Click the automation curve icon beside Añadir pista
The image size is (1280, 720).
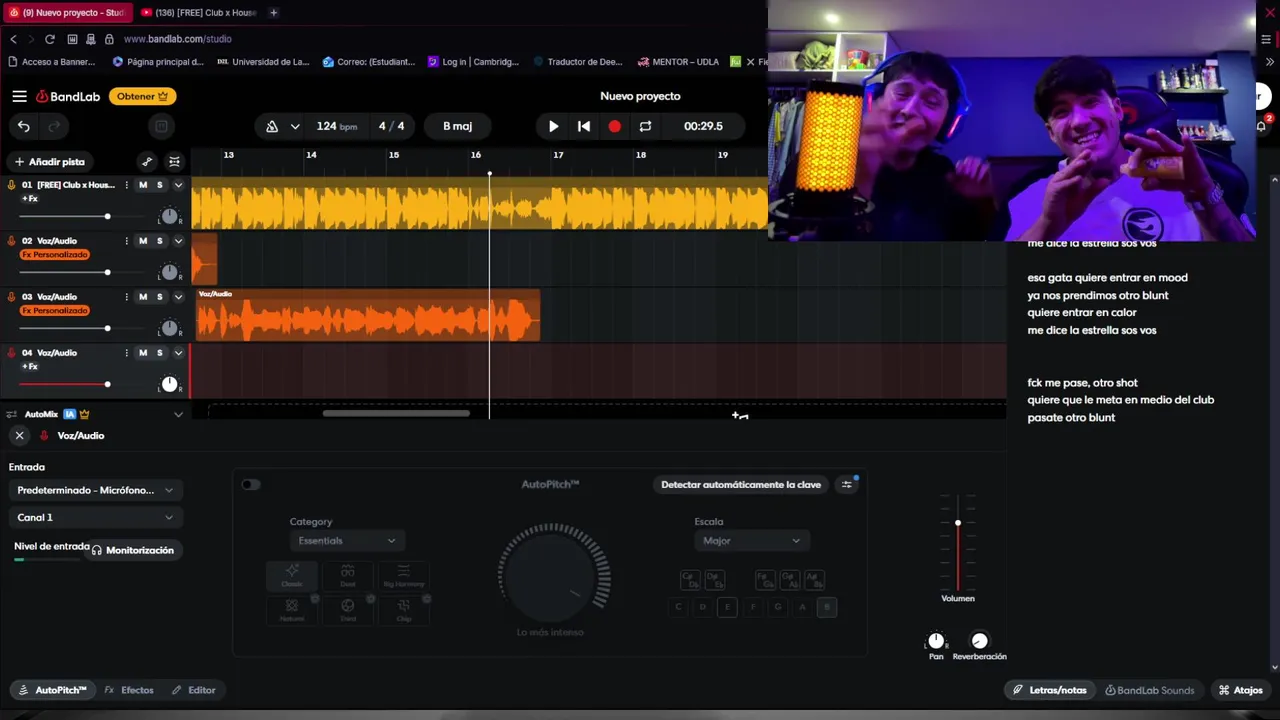point(147,162)
